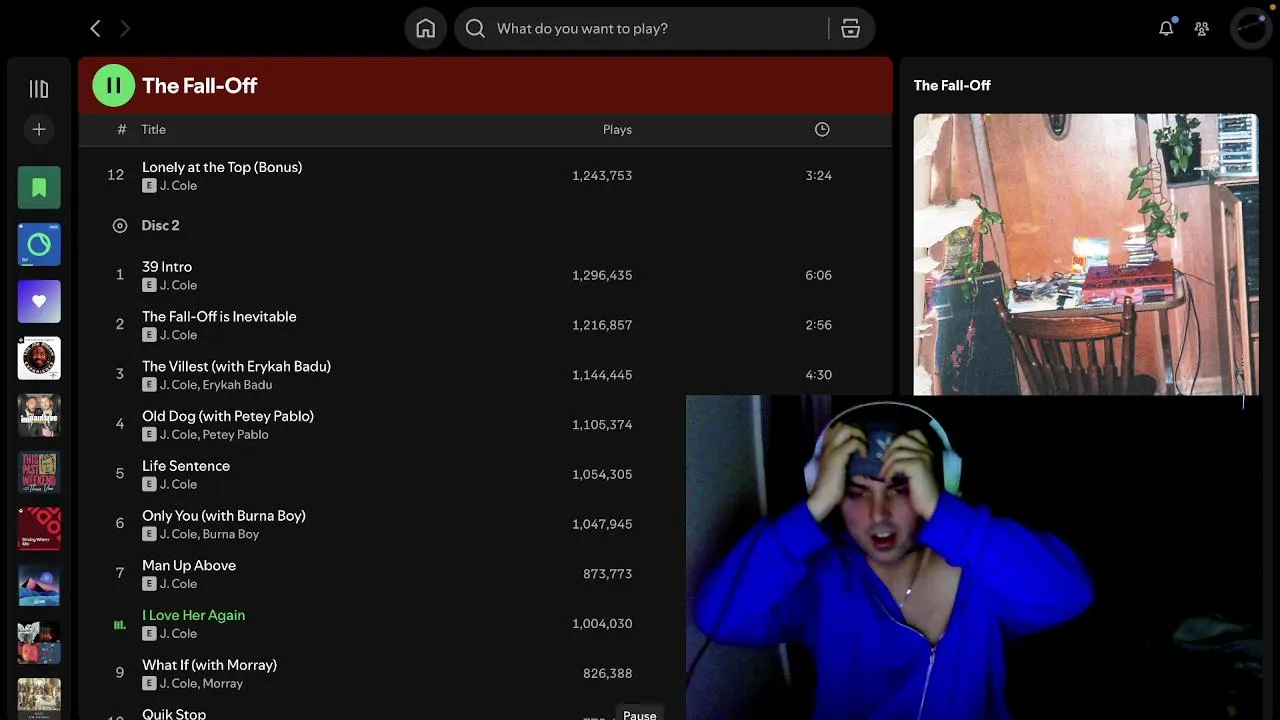Expand Your Library sidebar icon
Viewport: 1280px width, 720px height.
pyautogui.click(x=39, y=89)
